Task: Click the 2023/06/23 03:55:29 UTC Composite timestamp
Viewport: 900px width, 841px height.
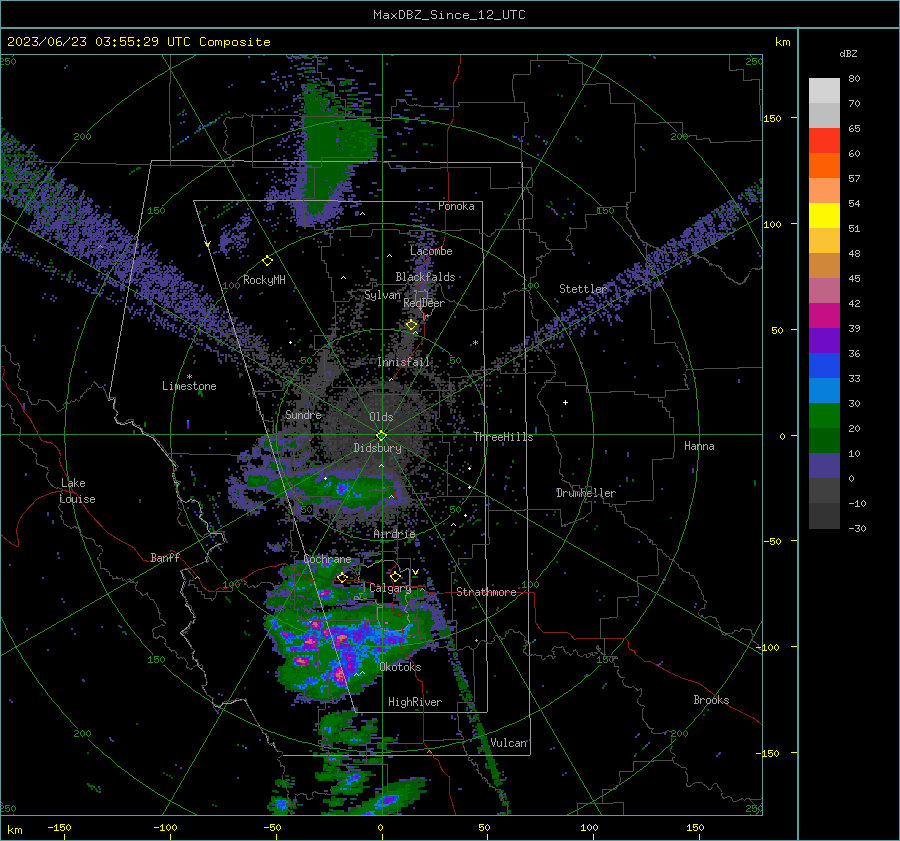Action: pos(138,42)
